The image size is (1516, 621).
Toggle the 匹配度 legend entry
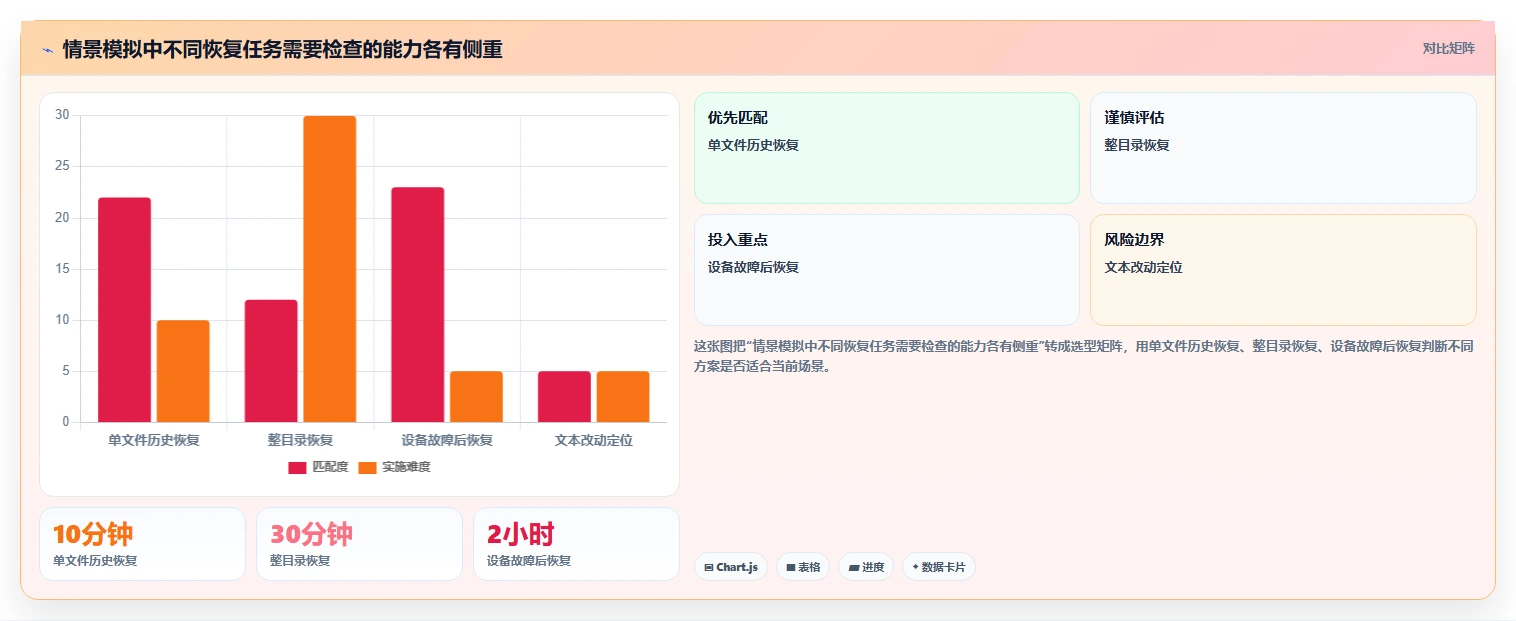pos(318,467)
